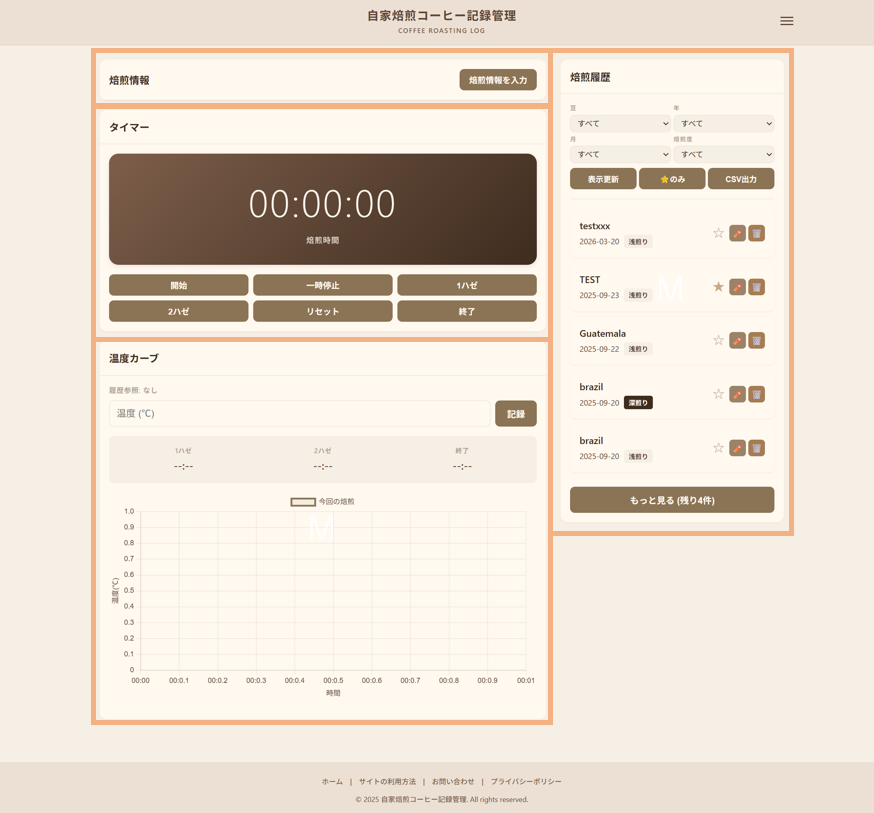Select the testxxx history entry name
Image resolution: width=874 pixels, height=813 pixels.
tap(595, 226)
